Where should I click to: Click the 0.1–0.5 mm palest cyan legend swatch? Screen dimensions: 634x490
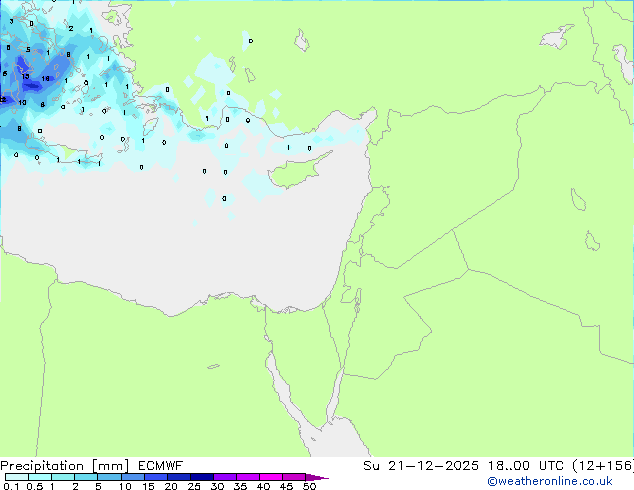pos(17,477)
